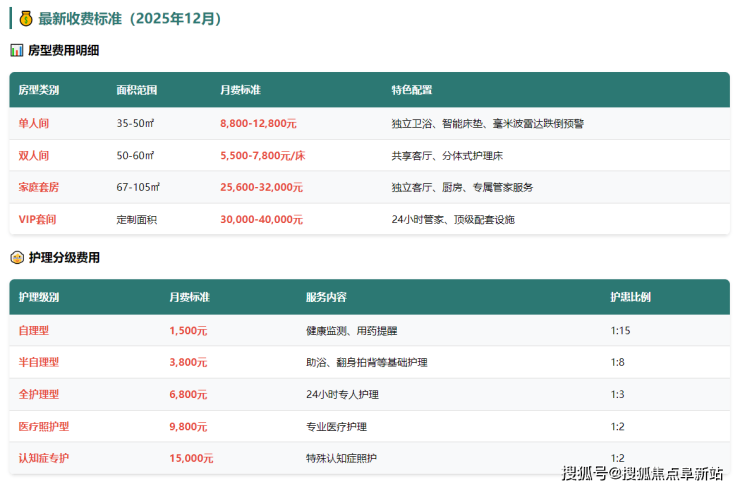The image size is (740, 489).
Task: Click the money bag icon beside 最新收费标准
Action: [x=25, y=19]
